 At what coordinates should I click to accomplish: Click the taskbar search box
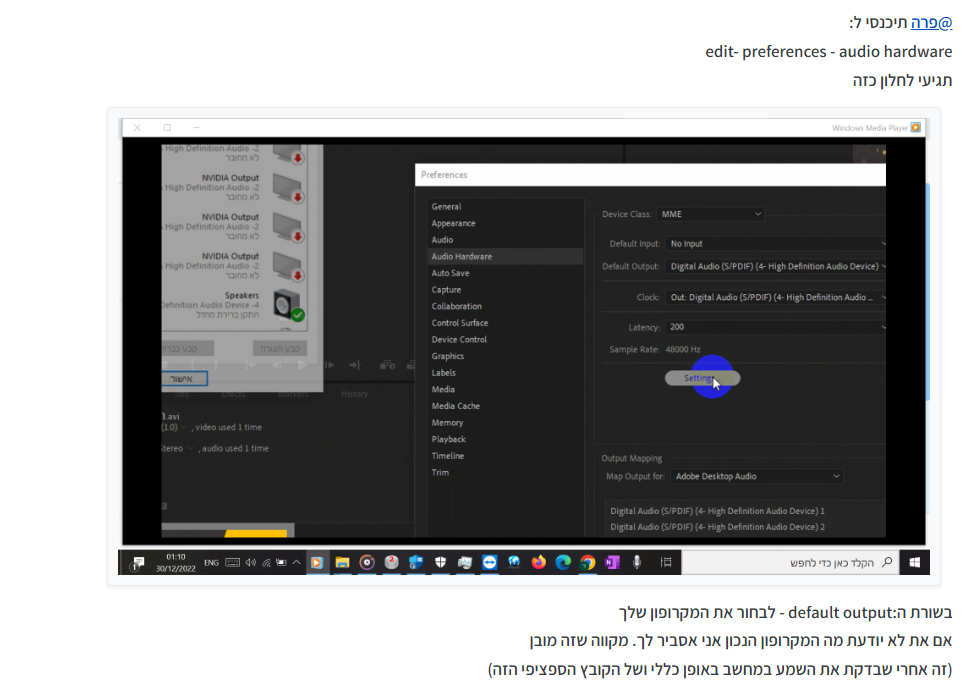tap(790, 563)
